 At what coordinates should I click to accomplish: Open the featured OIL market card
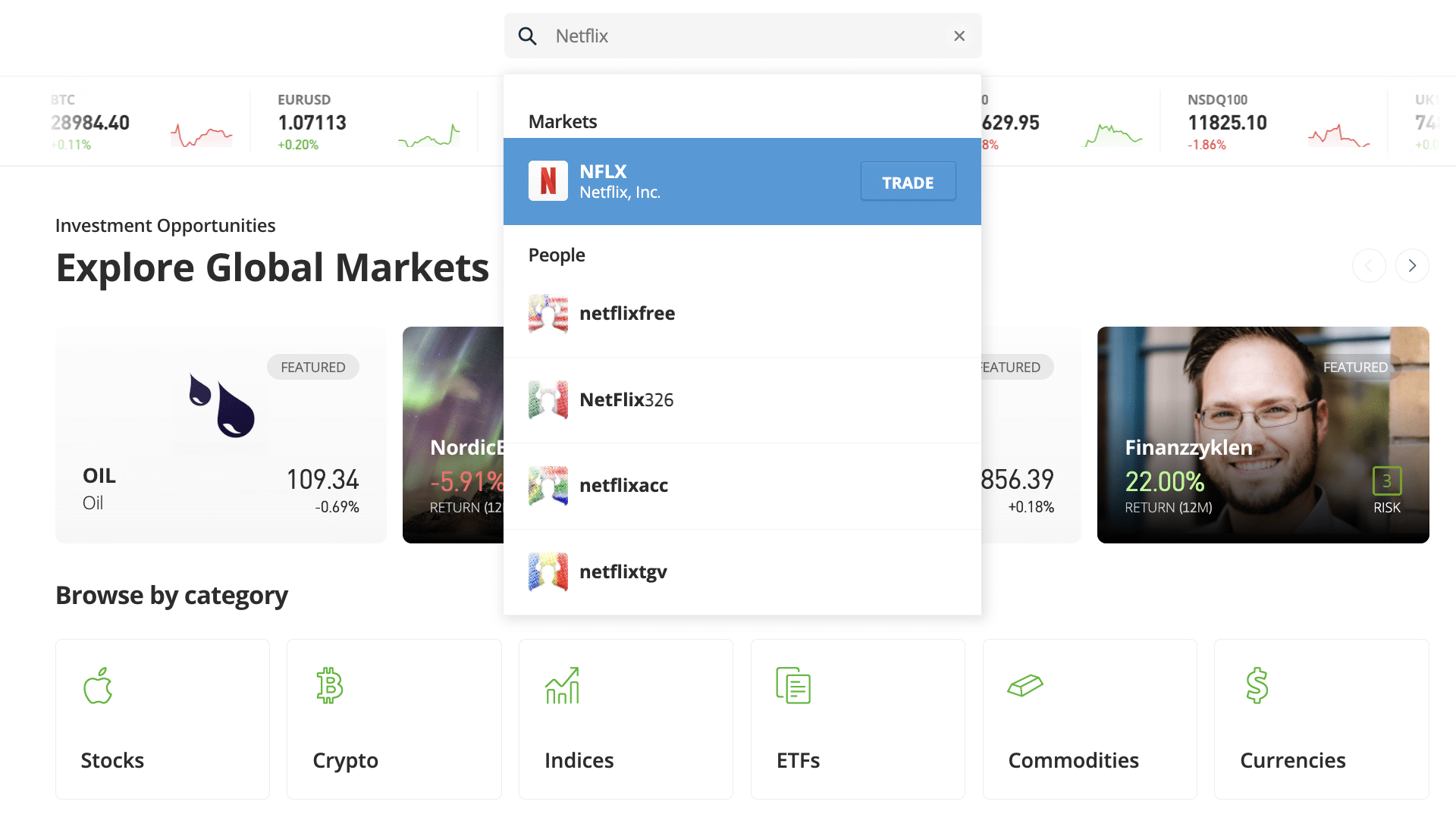coord(221,435)
